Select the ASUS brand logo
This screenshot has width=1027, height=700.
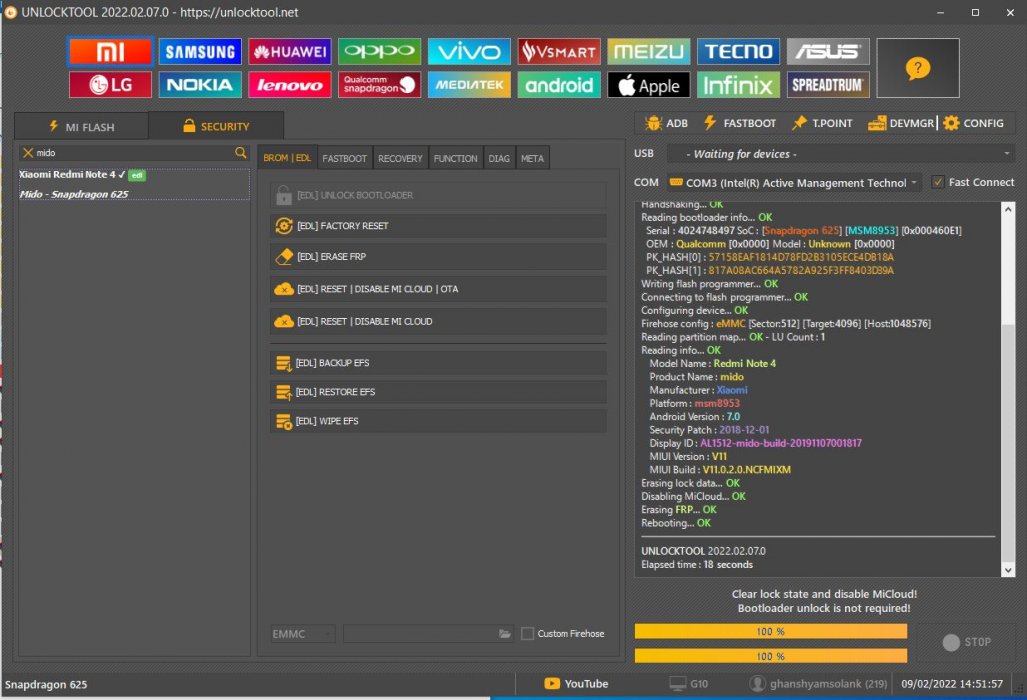[x=828, y=52]
